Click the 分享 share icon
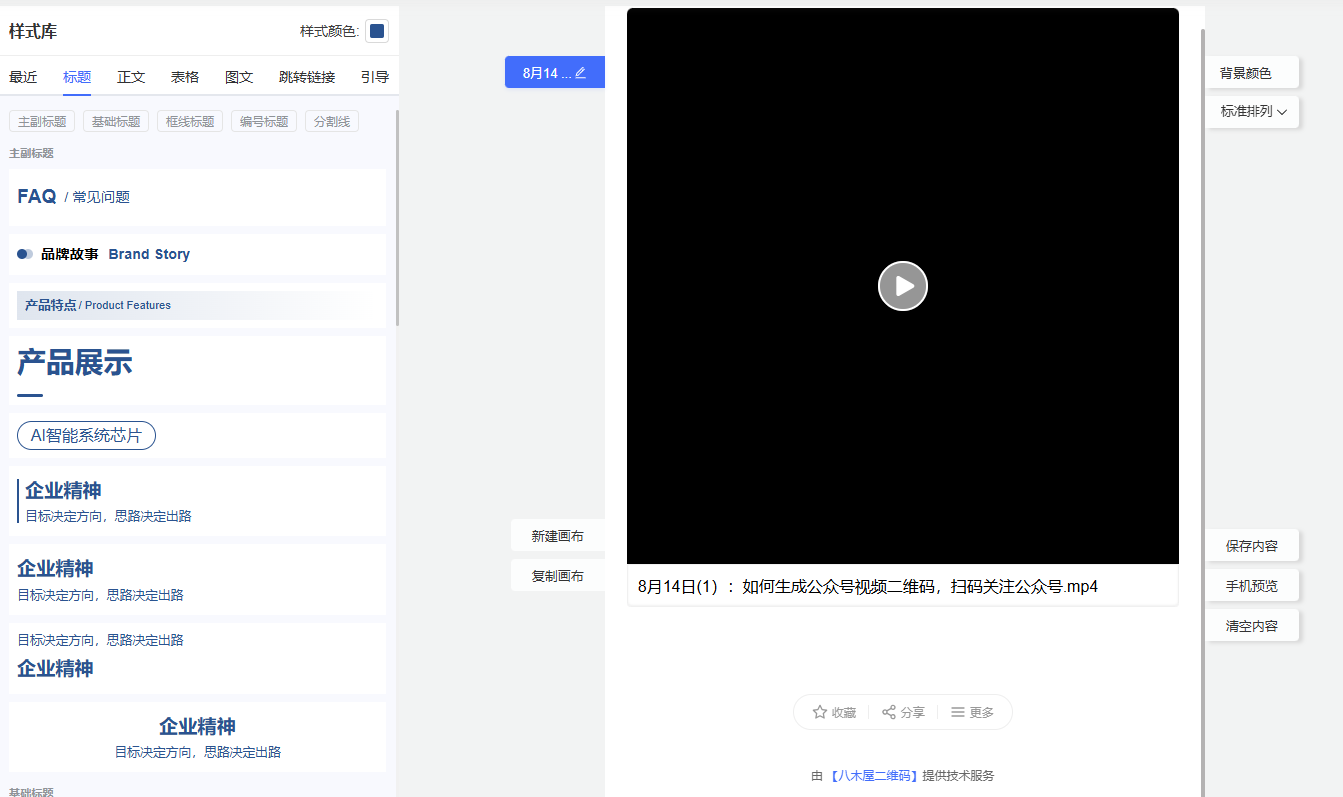The height and width of the screenshot is (797, 1343). click(889, 712)
